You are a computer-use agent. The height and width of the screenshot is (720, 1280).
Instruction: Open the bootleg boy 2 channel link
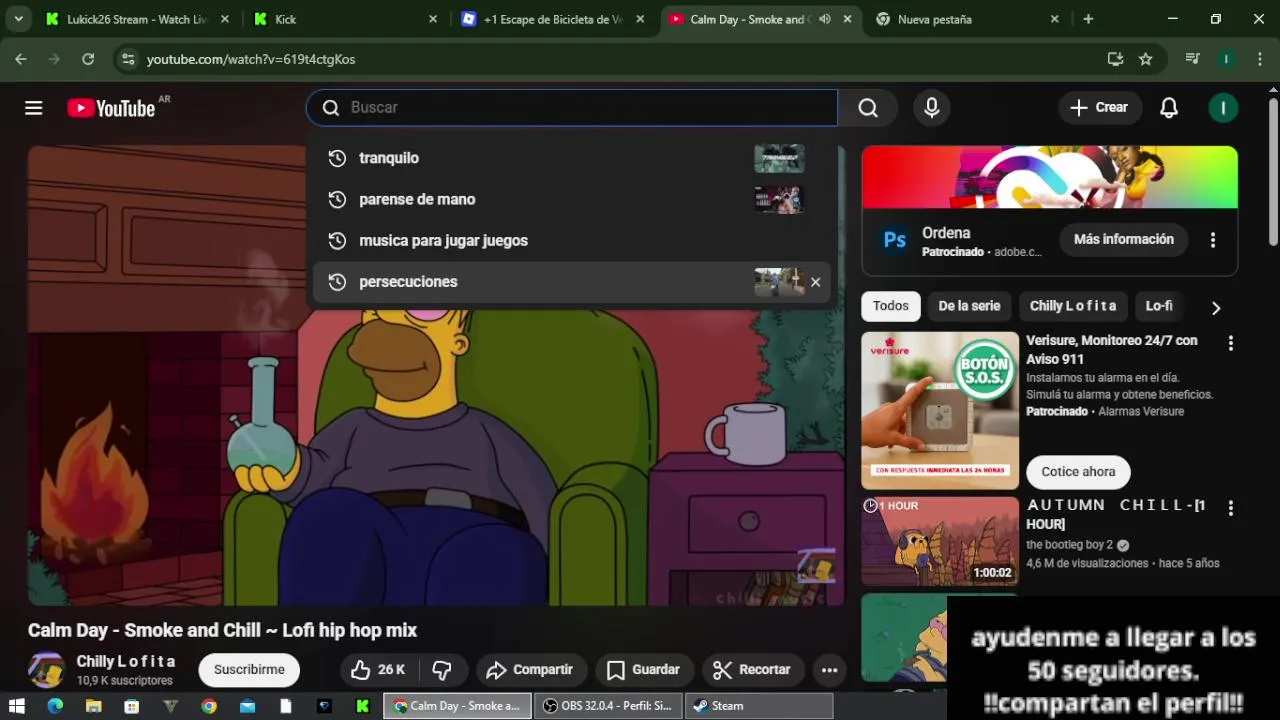pos(1070,545)
